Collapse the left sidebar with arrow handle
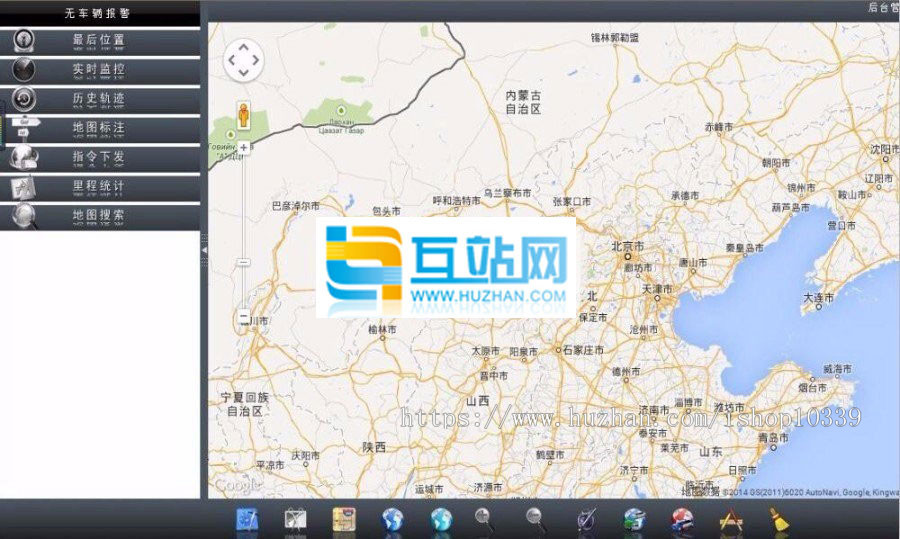This screenshot has width=900, height=539. (x=204, y=250)
